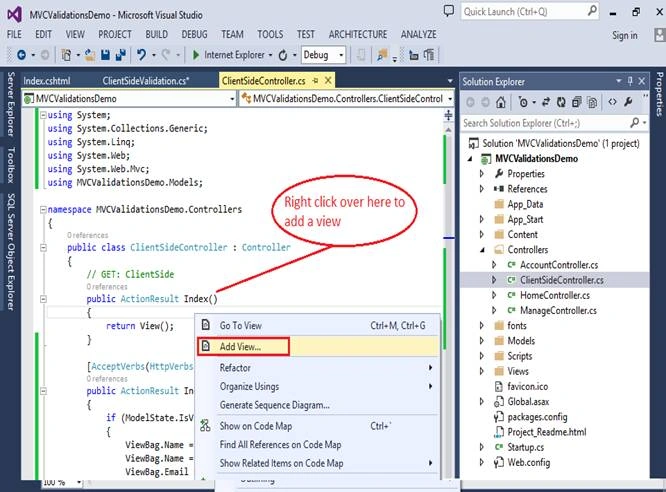The image size is (666, 492).
Task: Click the Sign in link
Action: (x=624, y=36)
